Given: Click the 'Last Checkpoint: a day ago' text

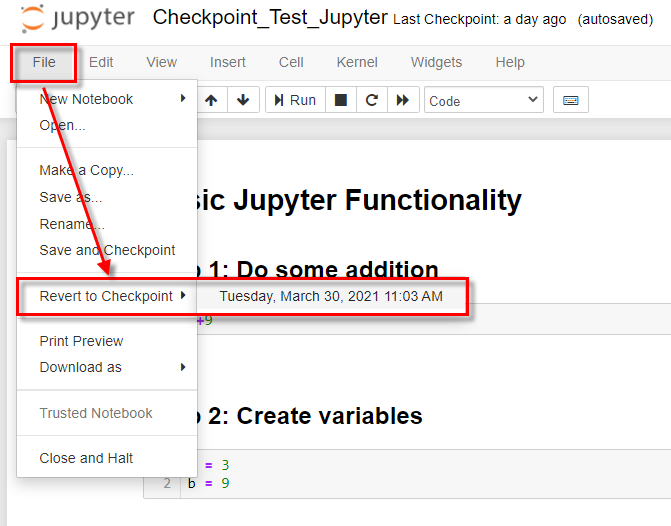Looking at the screenshot, I should pos(479,19).
